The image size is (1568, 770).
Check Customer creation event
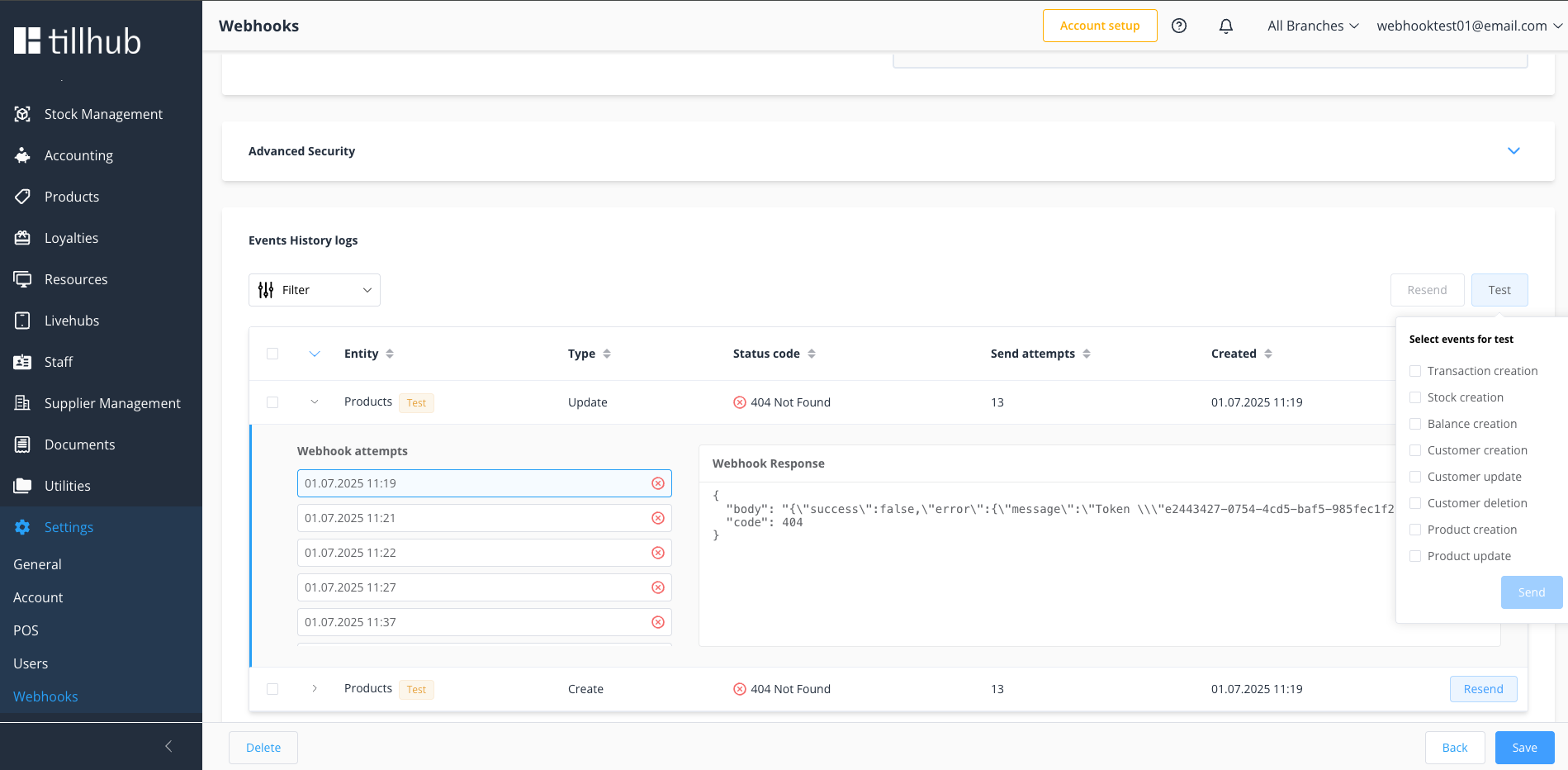(1415, 450)
